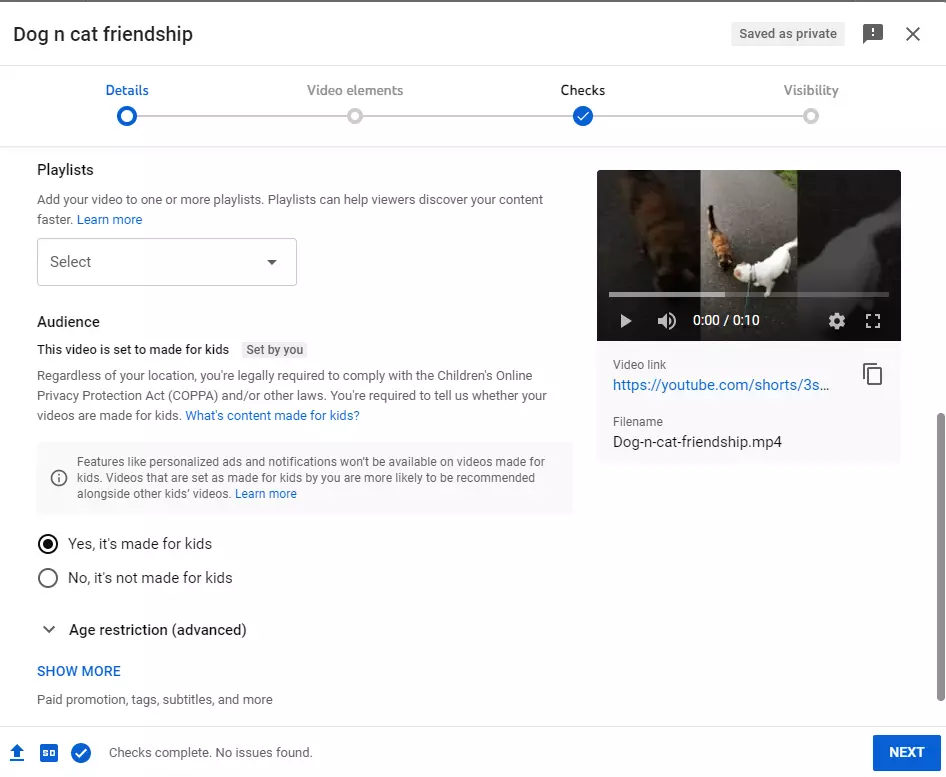Click the video progress bar
This screenshot has height=777, width=946.
click(x=748, y=295)
